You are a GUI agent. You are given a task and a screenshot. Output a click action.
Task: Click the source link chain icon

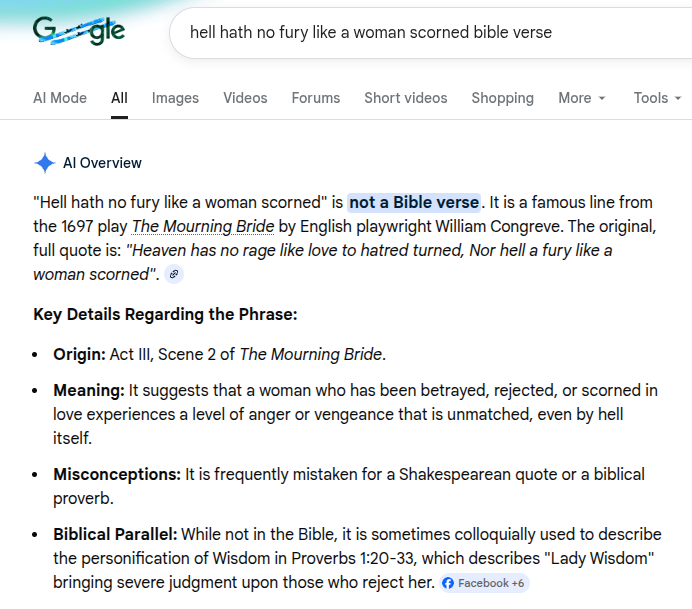174,274
